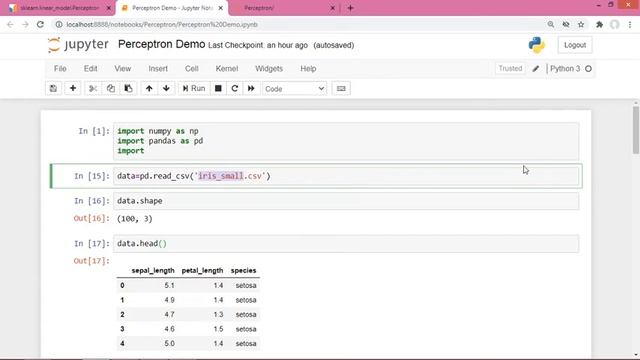Open the View menu
Image resolution: width=640 pixels, height=360 pixels.
click(122, 69)
